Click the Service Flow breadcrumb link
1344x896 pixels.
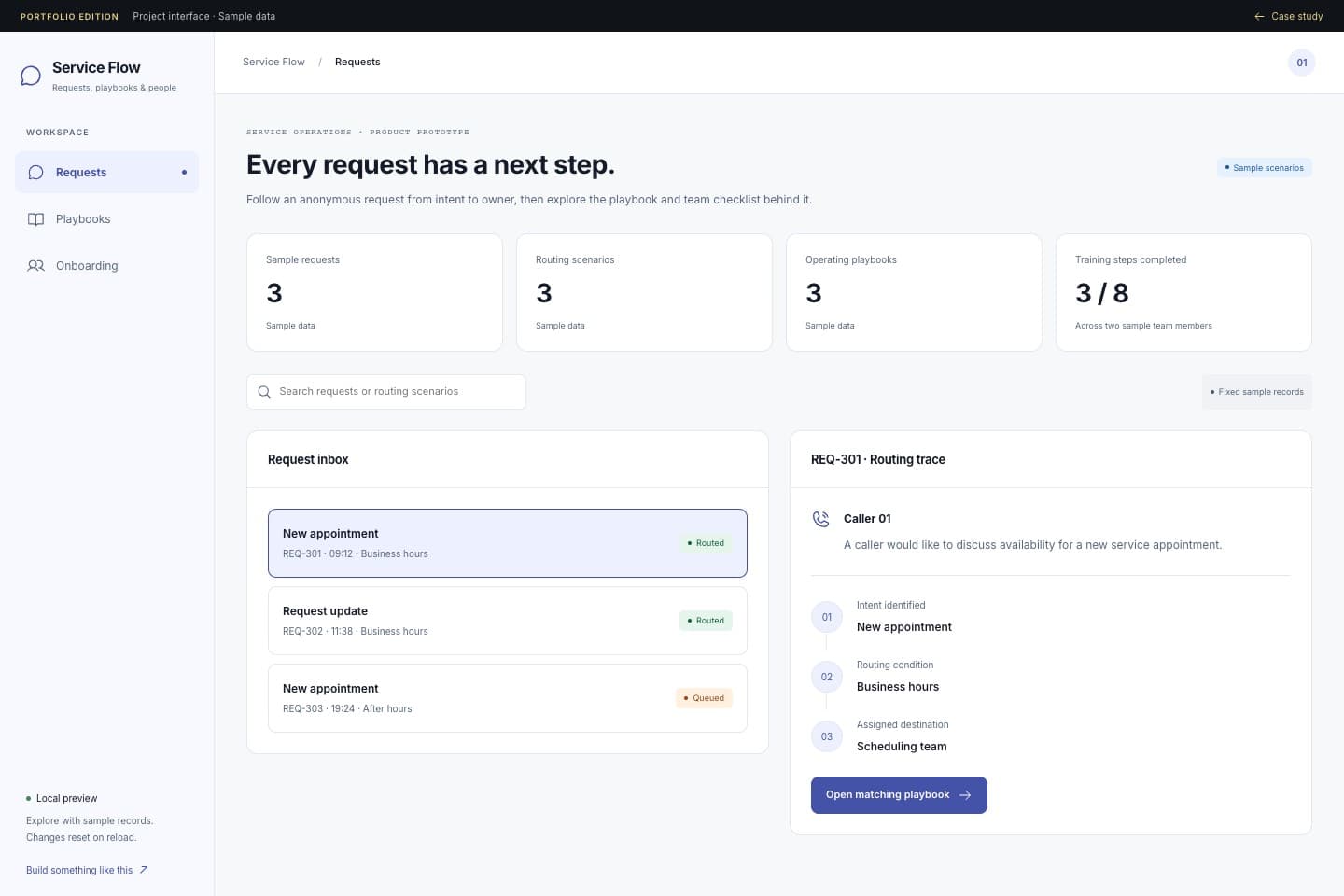(273, 63)
